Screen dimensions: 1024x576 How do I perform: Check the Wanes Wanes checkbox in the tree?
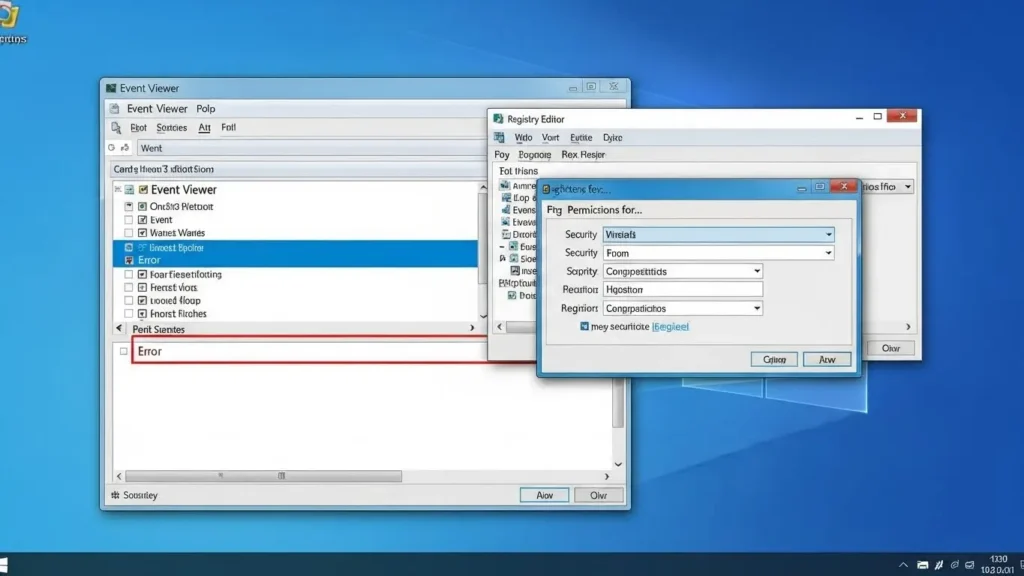click(x=128, y=233)
